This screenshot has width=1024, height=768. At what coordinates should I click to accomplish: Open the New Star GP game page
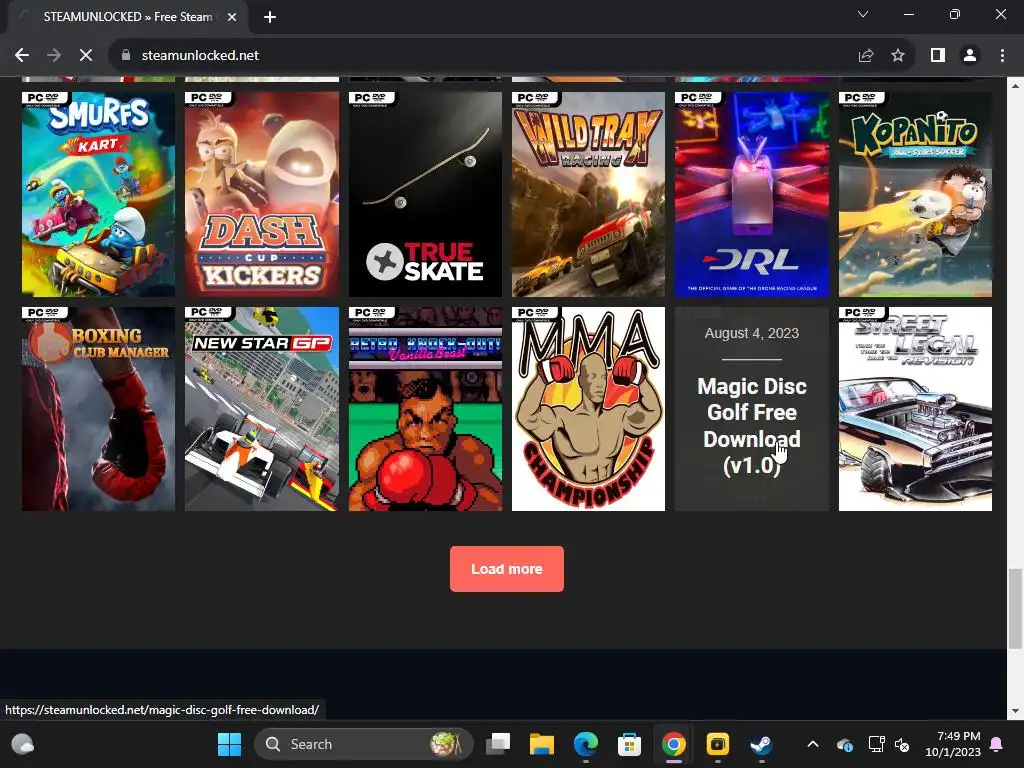tap(262, 409)
